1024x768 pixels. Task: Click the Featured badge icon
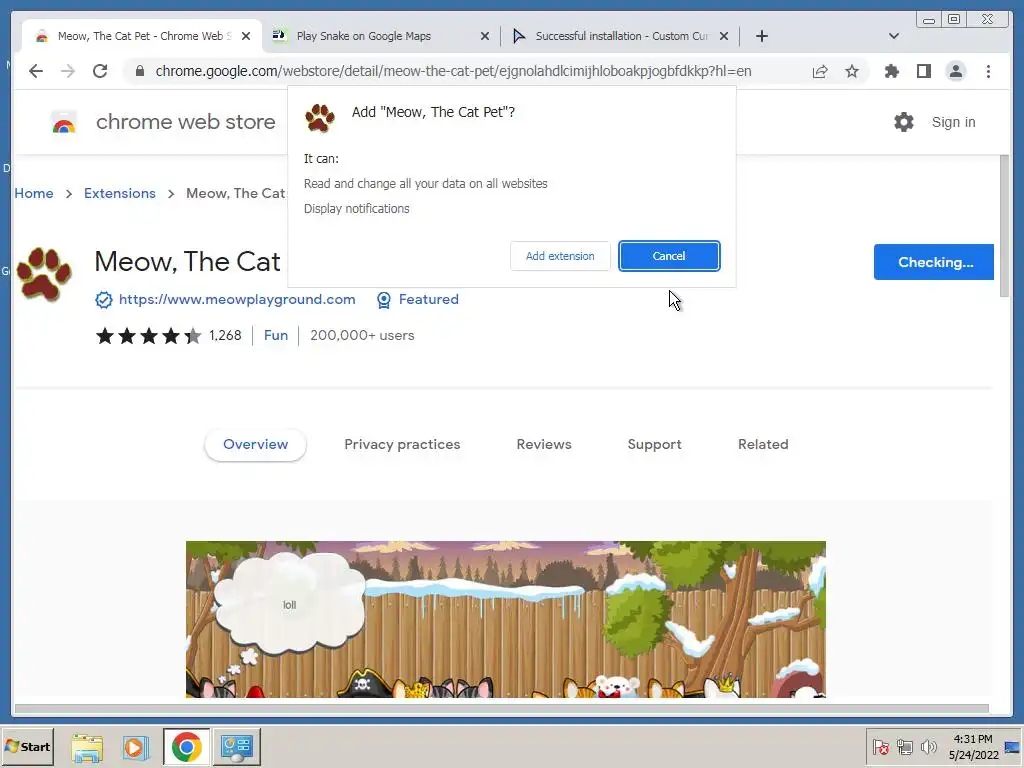(x=384, y=300)
